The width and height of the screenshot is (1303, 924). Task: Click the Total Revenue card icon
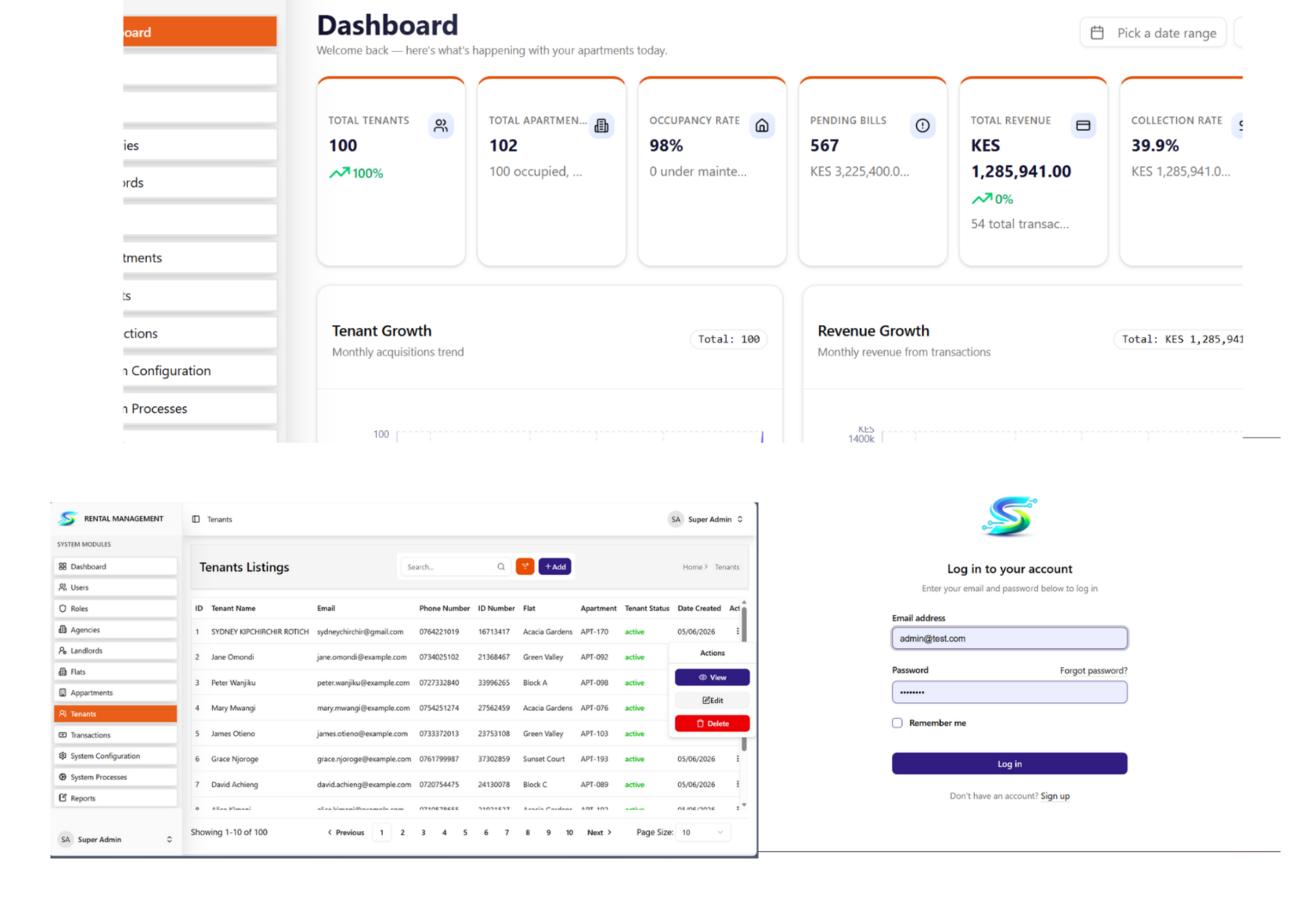click(1083, 125)
